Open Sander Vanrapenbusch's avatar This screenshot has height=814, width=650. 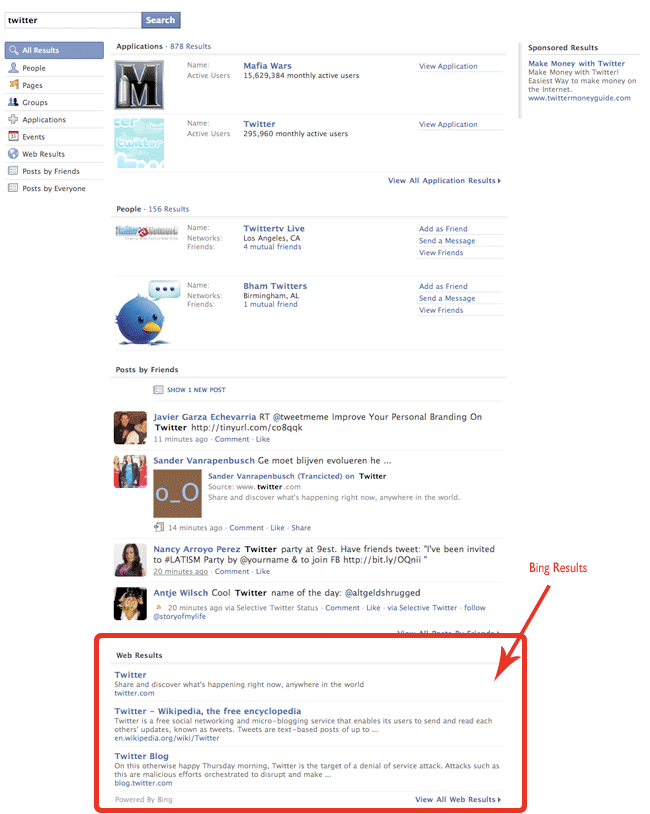130,471
